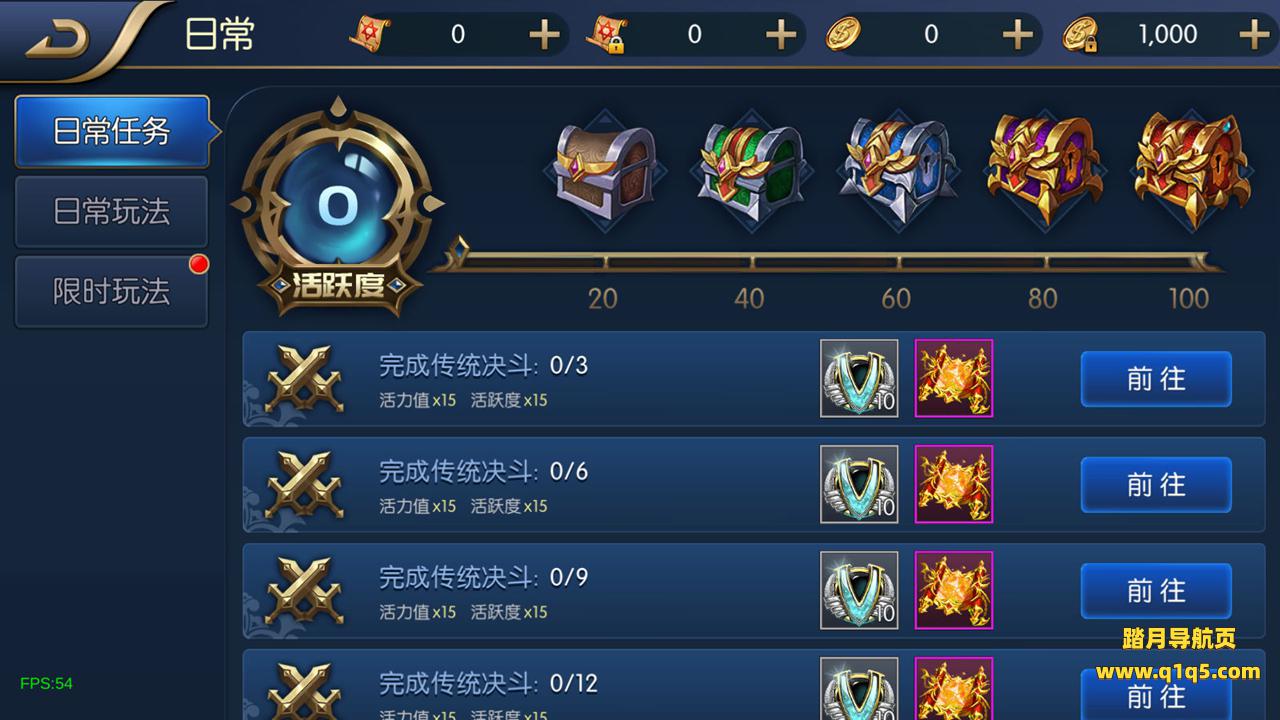The image size is (1280, 720).
Task: Select the 完成传统决斗 0/6 task row
Action: click(754, 485)
